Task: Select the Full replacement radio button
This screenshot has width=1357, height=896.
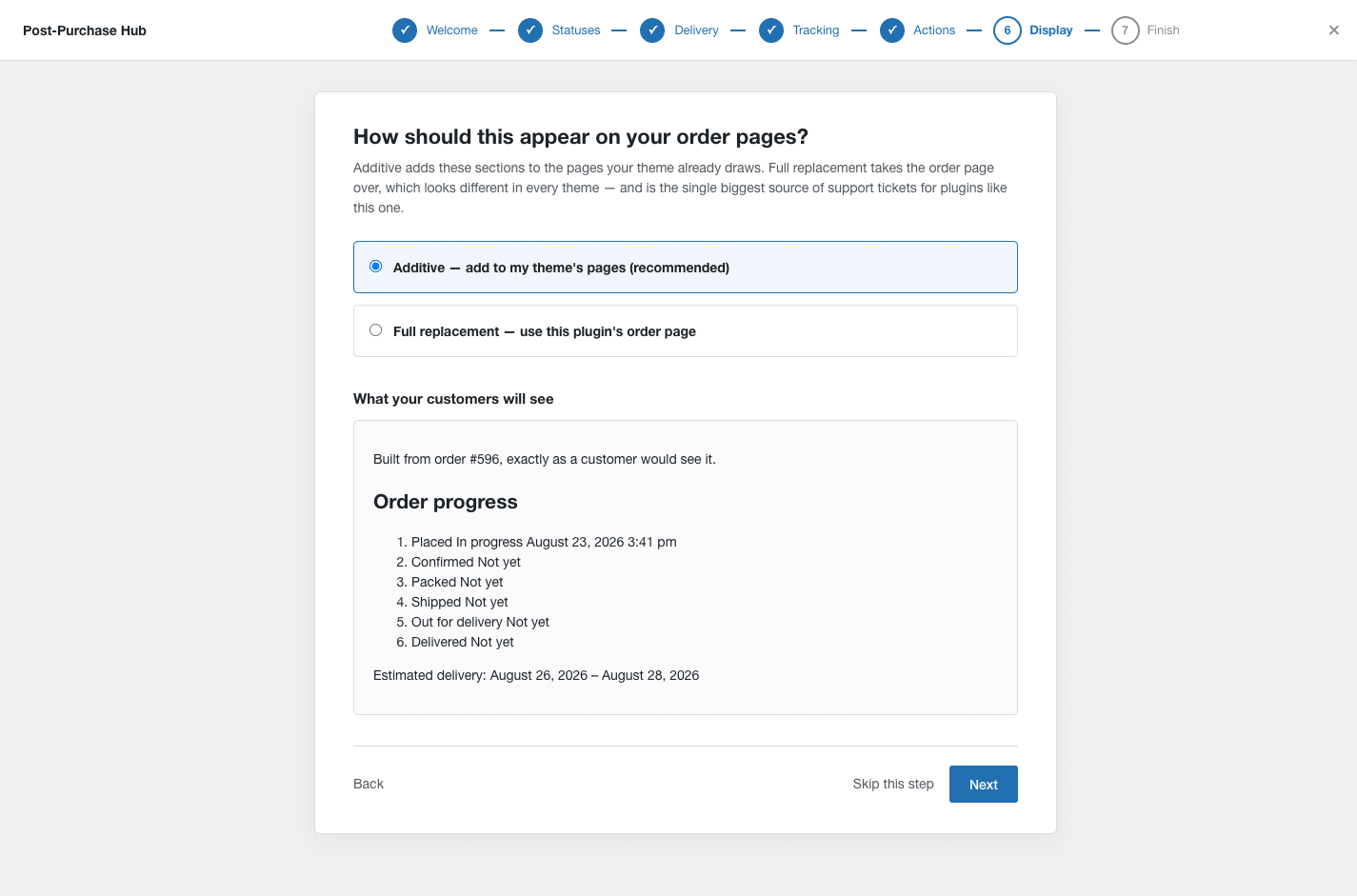Action: click(376, 330)
